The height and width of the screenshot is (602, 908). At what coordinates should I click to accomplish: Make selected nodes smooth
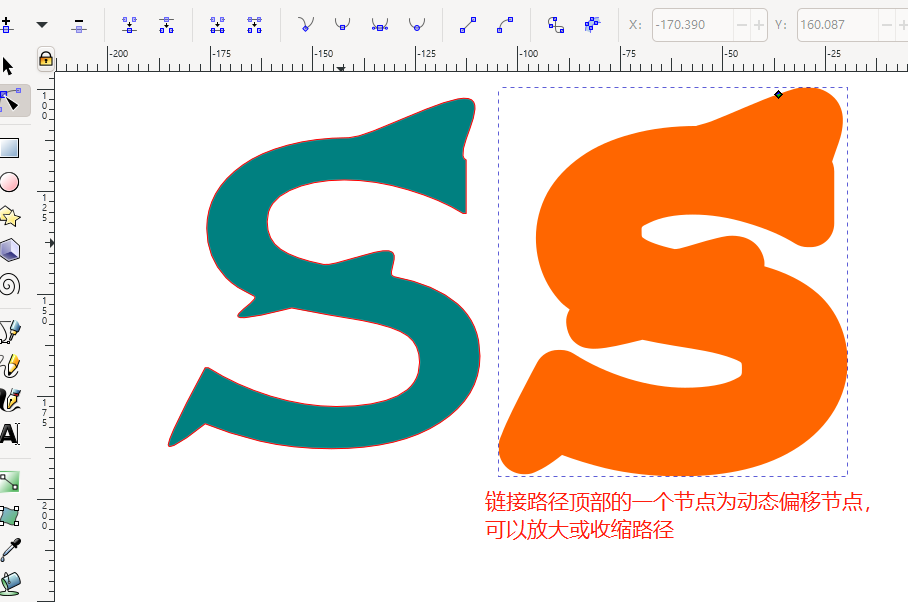pyautogui.click(x=343, y=25)
